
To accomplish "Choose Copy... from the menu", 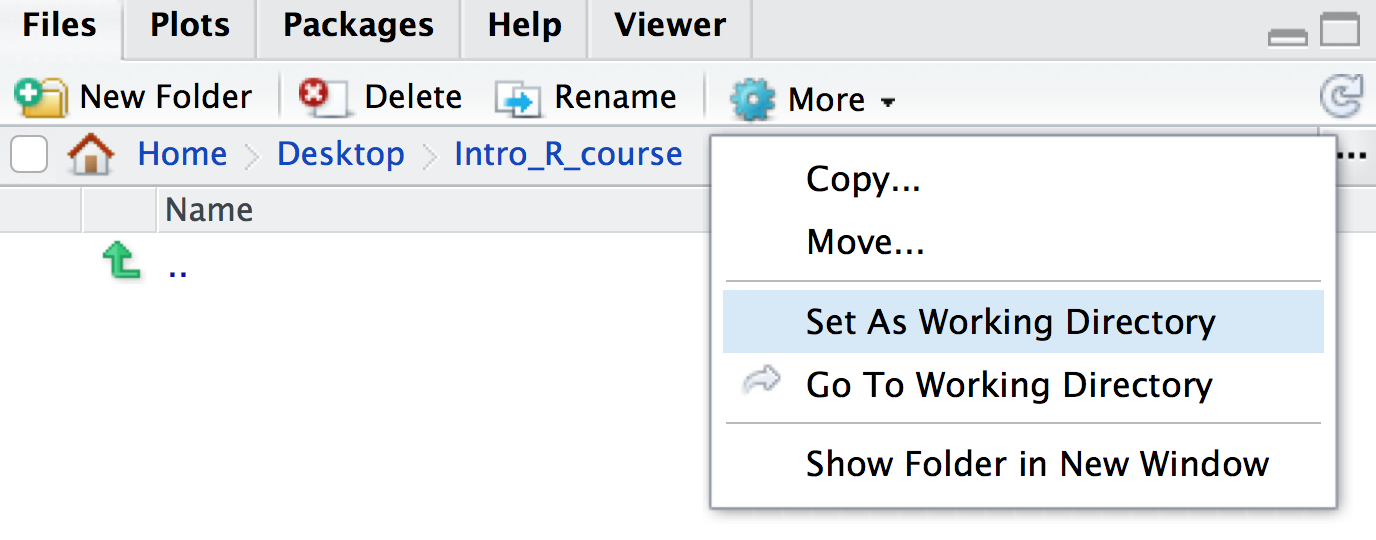I will pyautogui.click(x=863, y=180).
